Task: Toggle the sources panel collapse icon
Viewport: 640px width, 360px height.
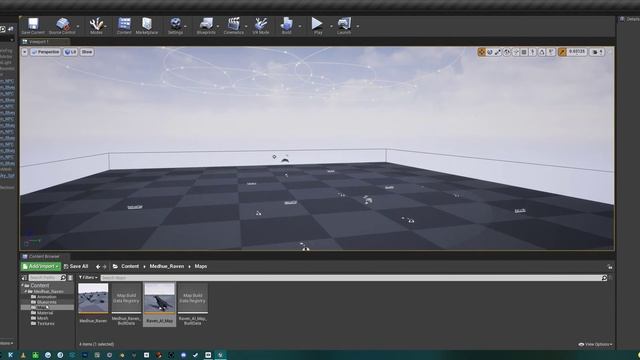Action: click(x=24, y=278)
